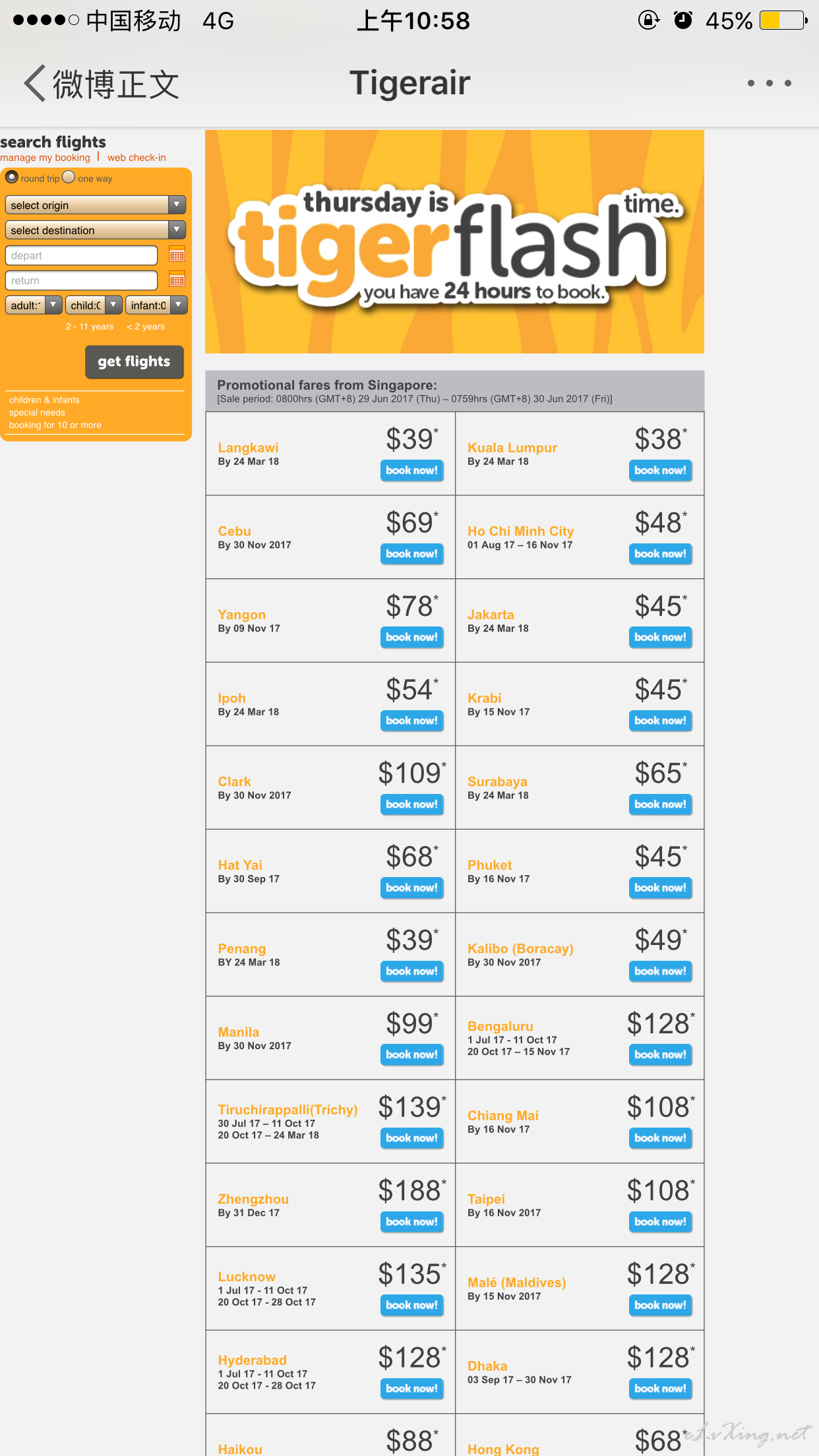Open the booking for 10 or more link

(55, 425)
